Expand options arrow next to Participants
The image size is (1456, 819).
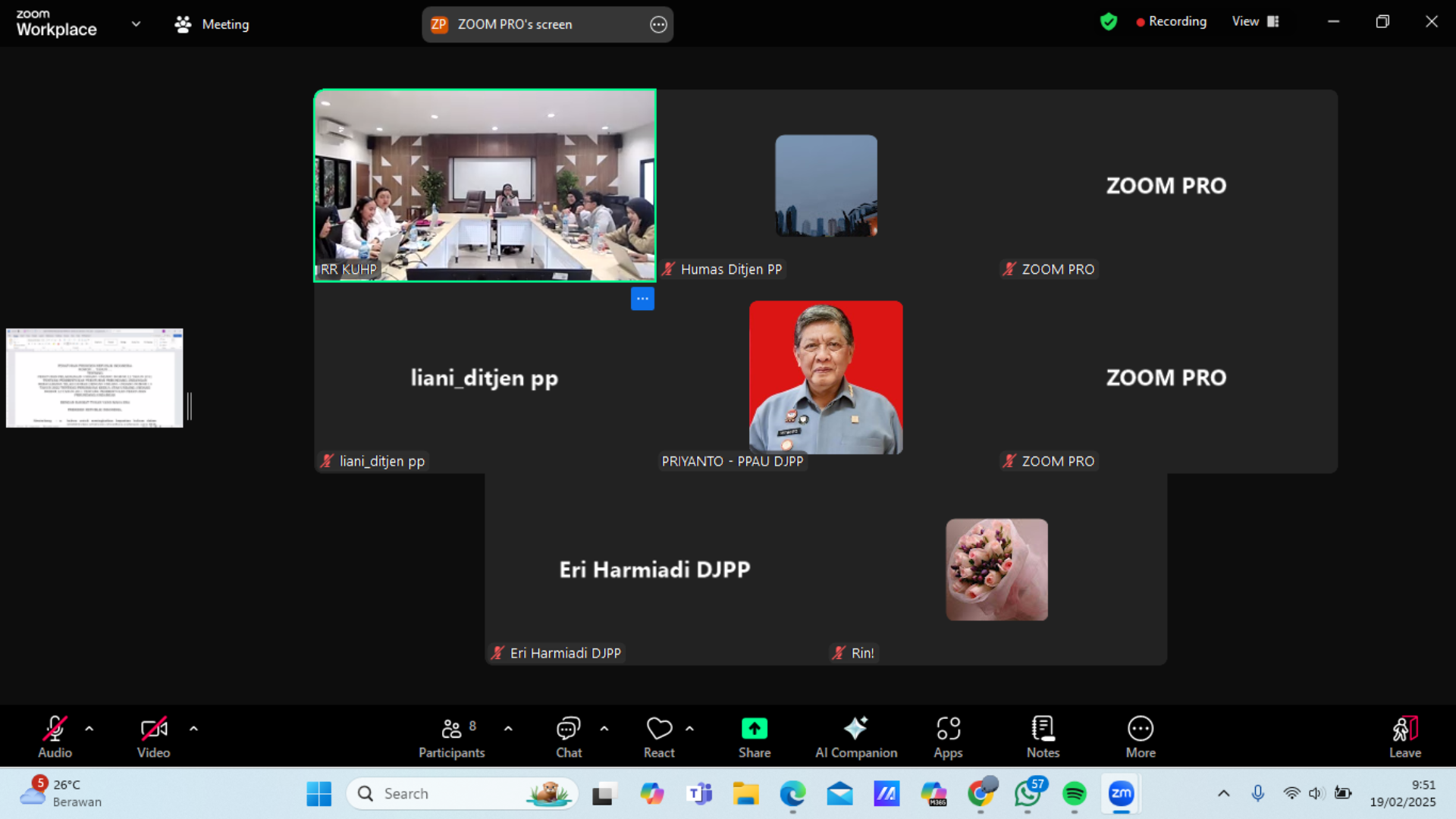point(508,729)
